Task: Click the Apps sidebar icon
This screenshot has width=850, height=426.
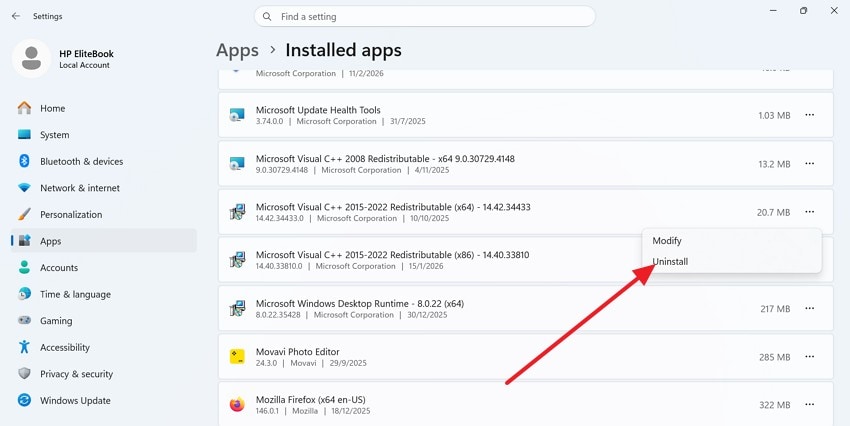Action: [24, 241]
